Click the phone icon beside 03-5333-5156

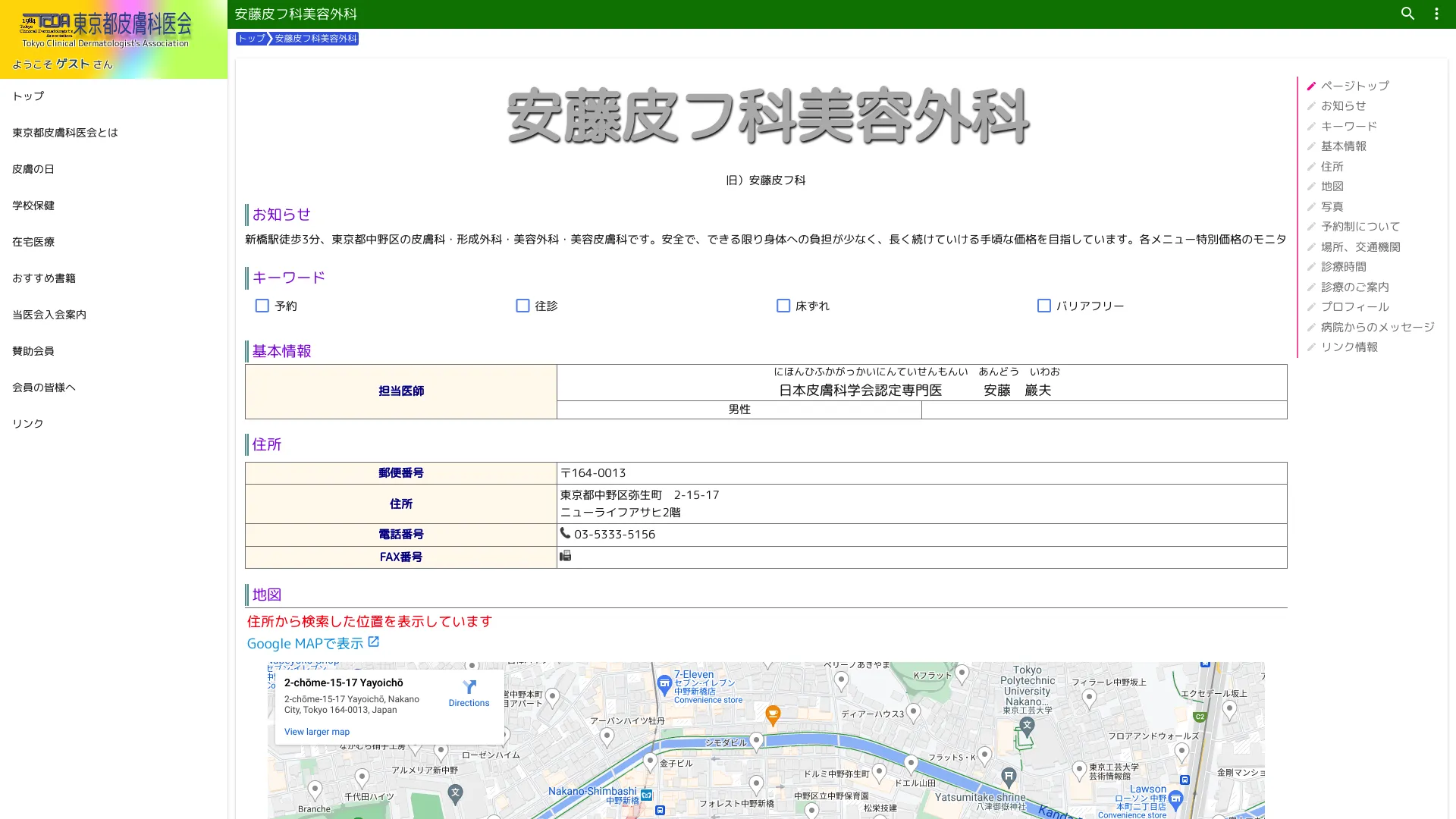click(566, 534)
